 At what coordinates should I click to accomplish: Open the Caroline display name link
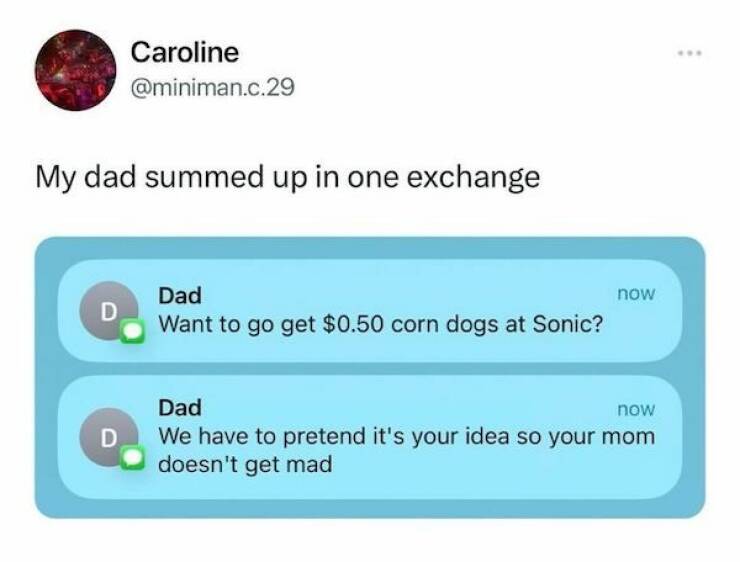click(185, 51)
